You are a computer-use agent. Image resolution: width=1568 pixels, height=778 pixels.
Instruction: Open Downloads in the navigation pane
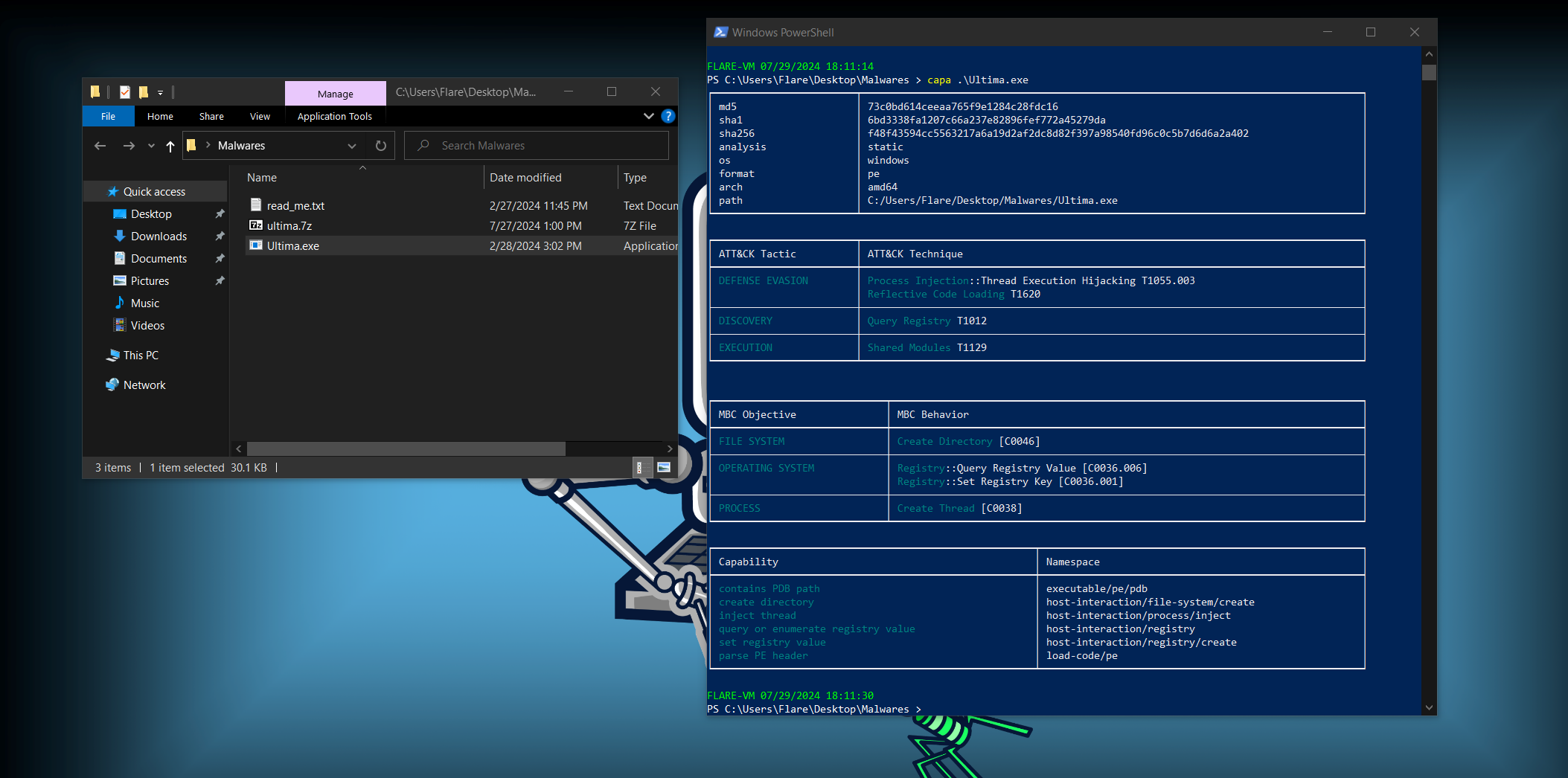point(159,237)
